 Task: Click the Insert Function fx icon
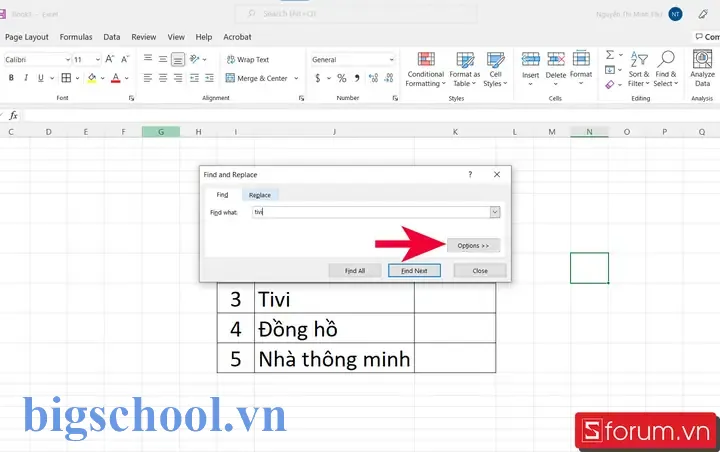pos(13,115)
